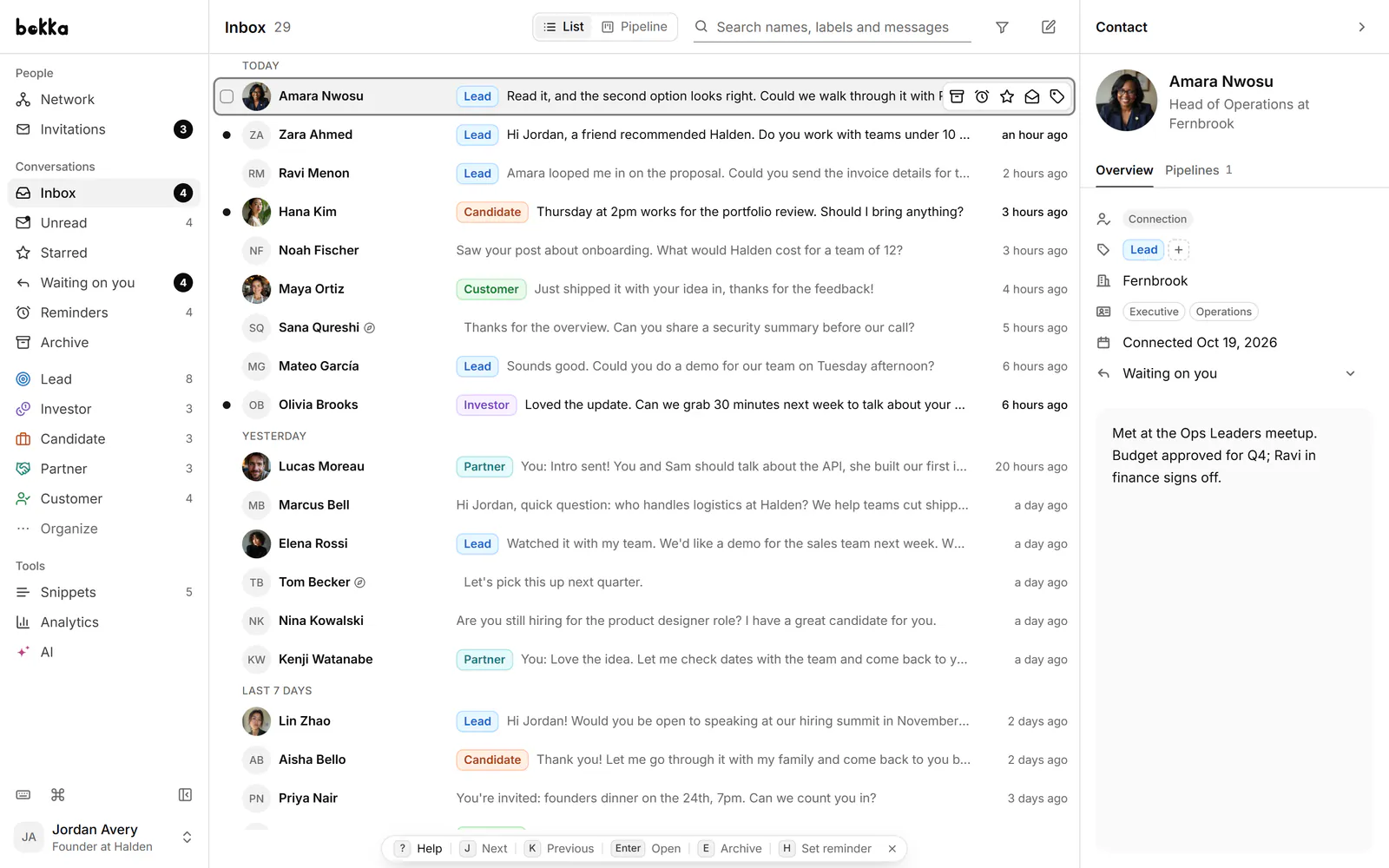Open label tag icon on Amara row
This screenshot has width=1389, height=868.
(1057, 96)
